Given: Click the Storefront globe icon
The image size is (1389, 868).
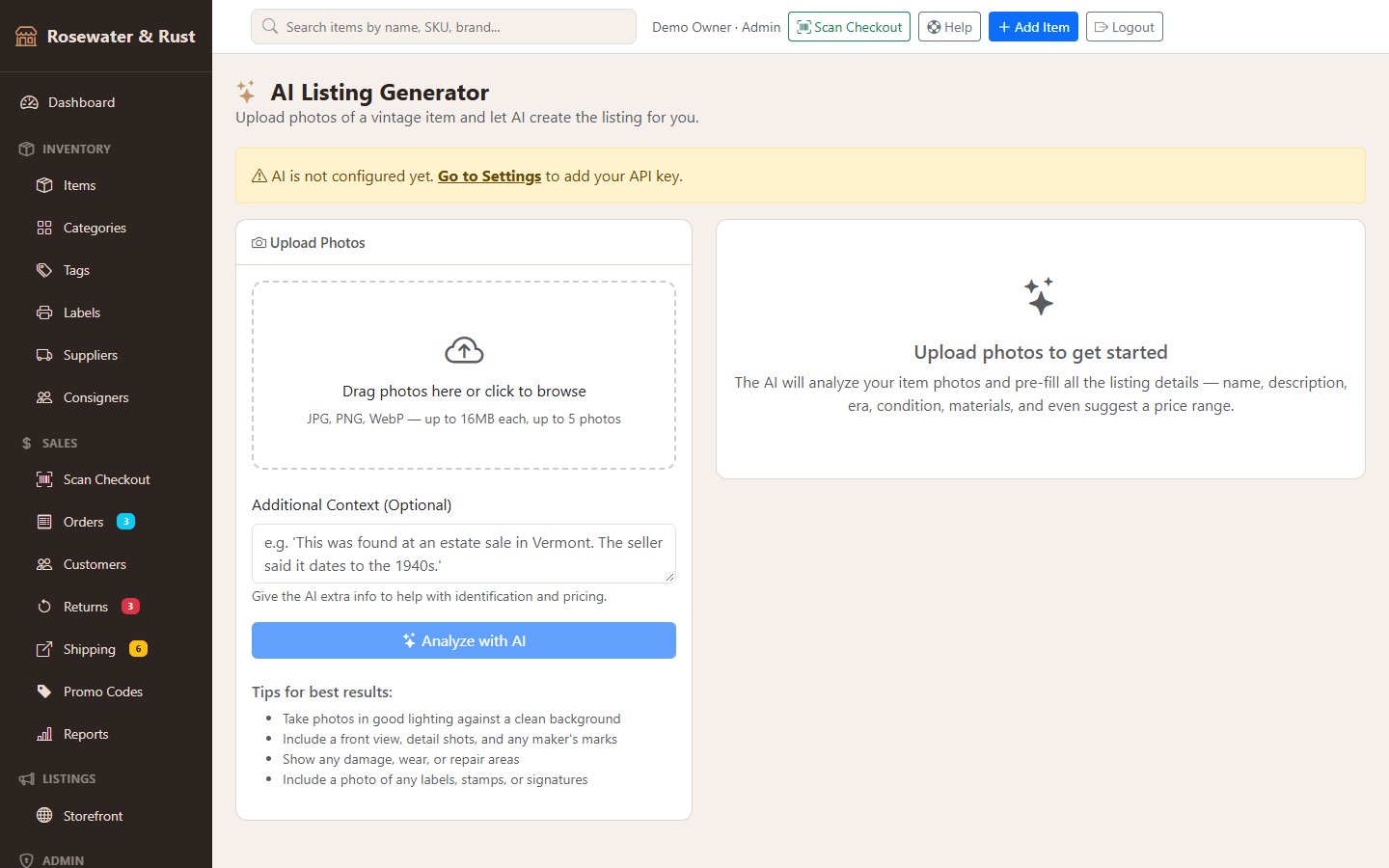Looking at the screenshot, I should [44, 816].
